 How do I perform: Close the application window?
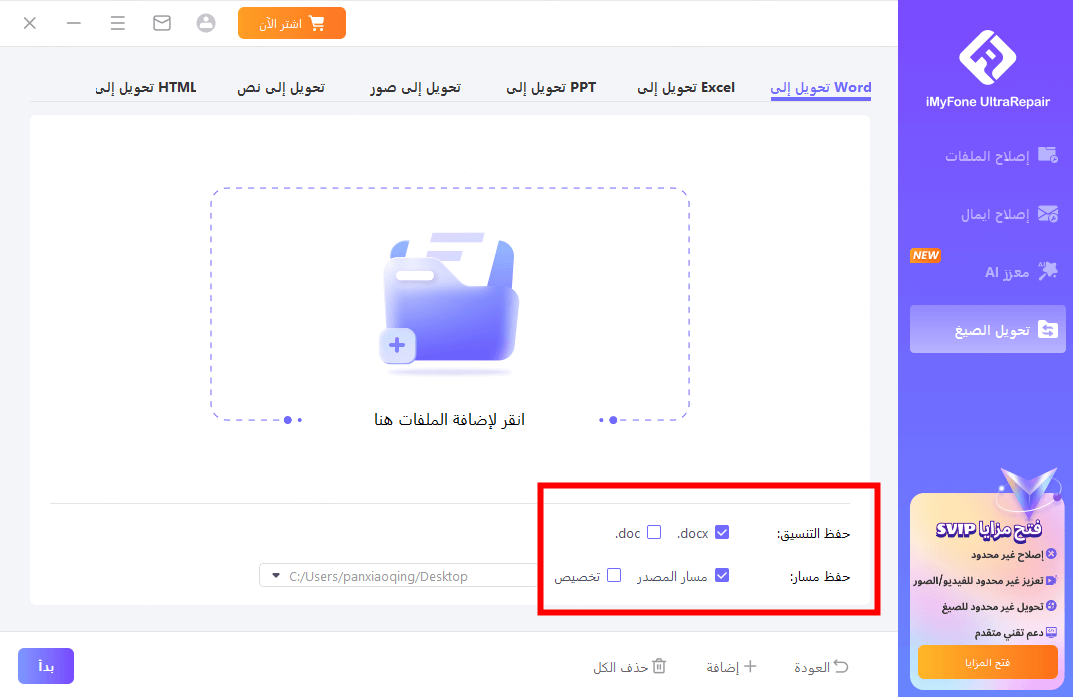point(29,23)
